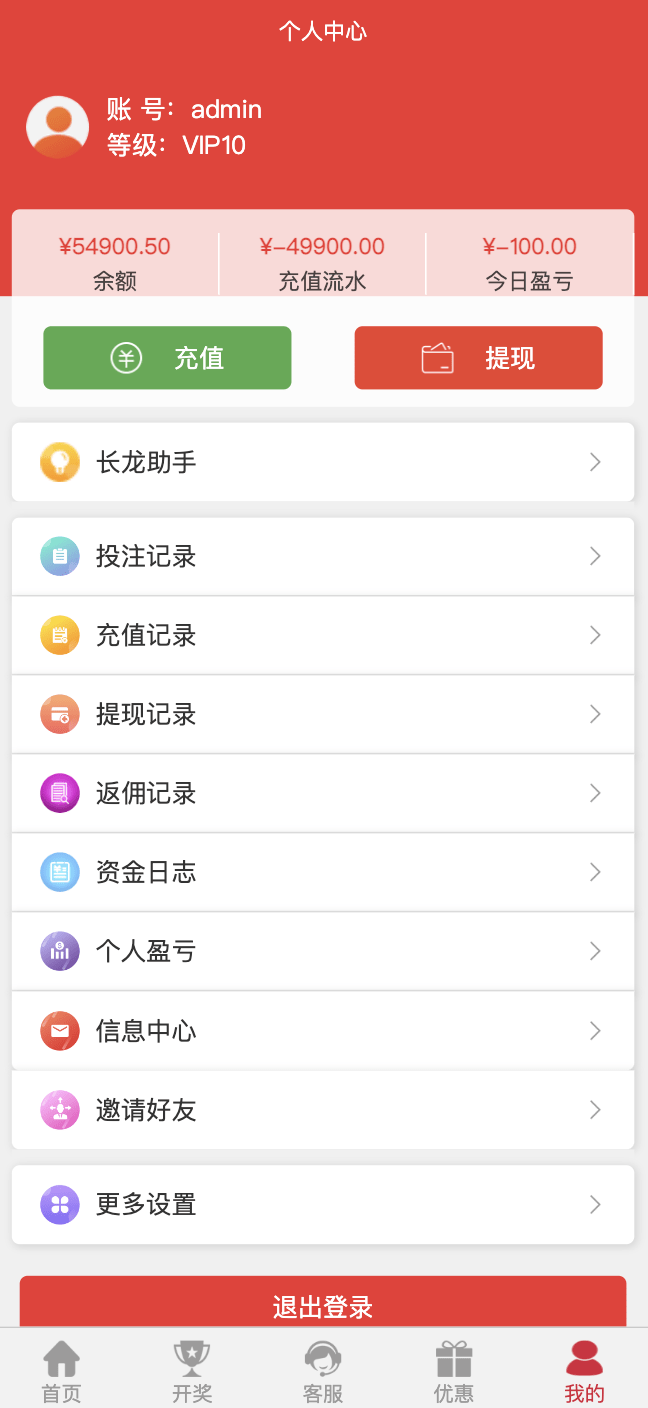
Task: Click the 投注记录 clipboard icon
Action: click(60, 556)
